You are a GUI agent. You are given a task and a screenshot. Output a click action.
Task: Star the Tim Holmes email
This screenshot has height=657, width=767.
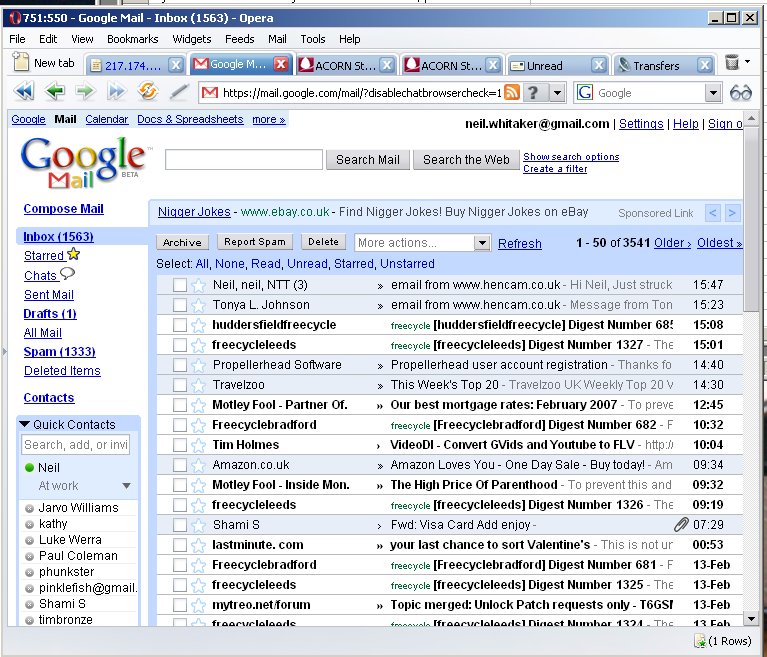198,445
